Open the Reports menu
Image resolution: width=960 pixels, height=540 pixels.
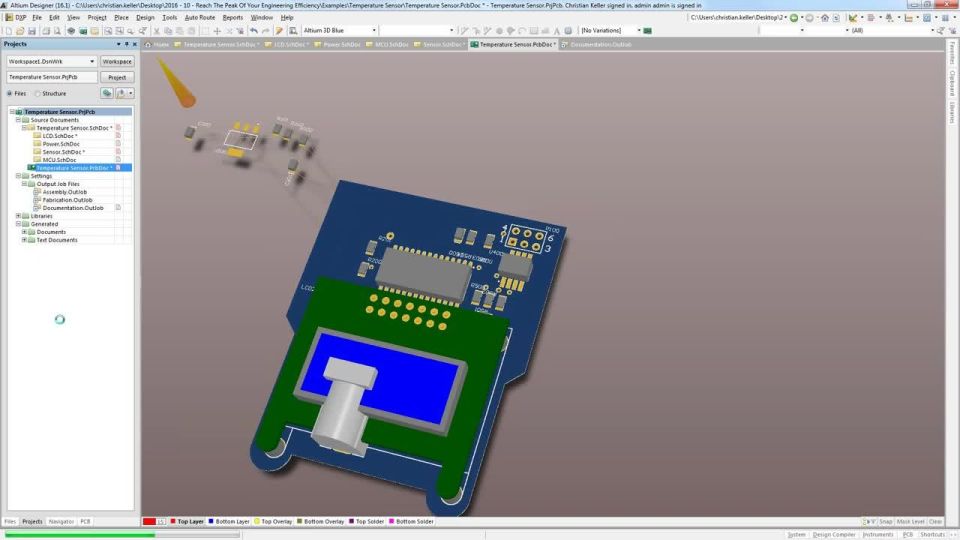[233, 18]
